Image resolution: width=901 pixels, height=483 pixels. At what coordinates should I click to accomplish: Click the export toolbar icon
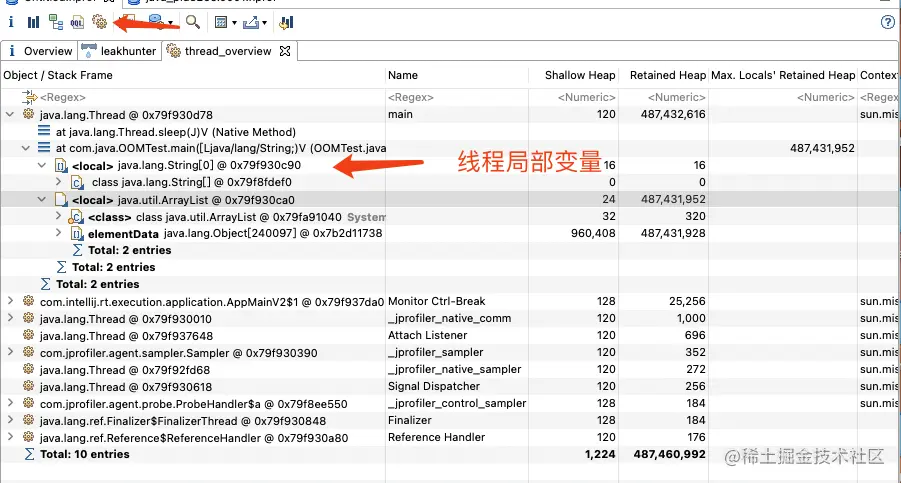(251, 22)
